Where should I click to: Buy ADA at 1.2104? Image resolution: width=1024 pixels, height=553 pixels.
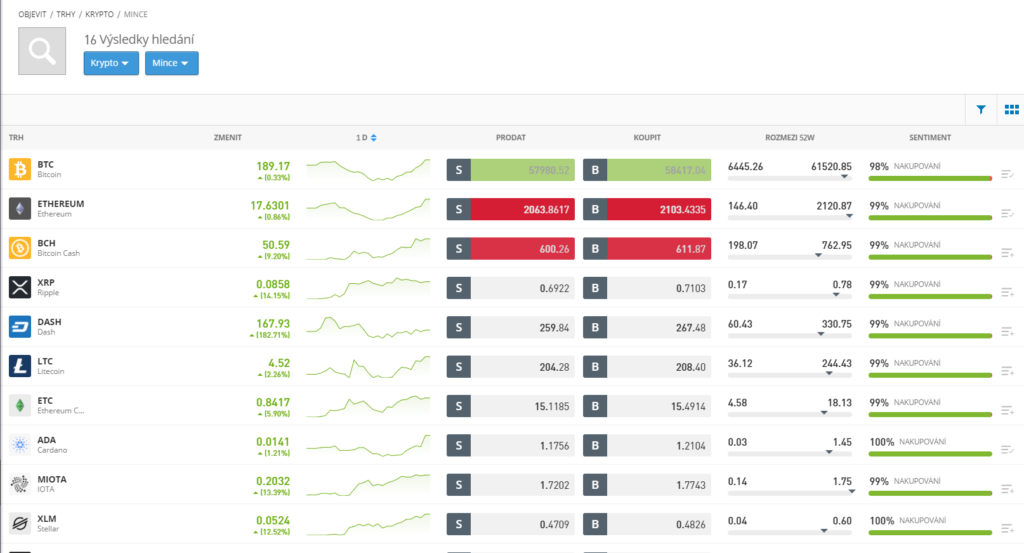(647, 445)
